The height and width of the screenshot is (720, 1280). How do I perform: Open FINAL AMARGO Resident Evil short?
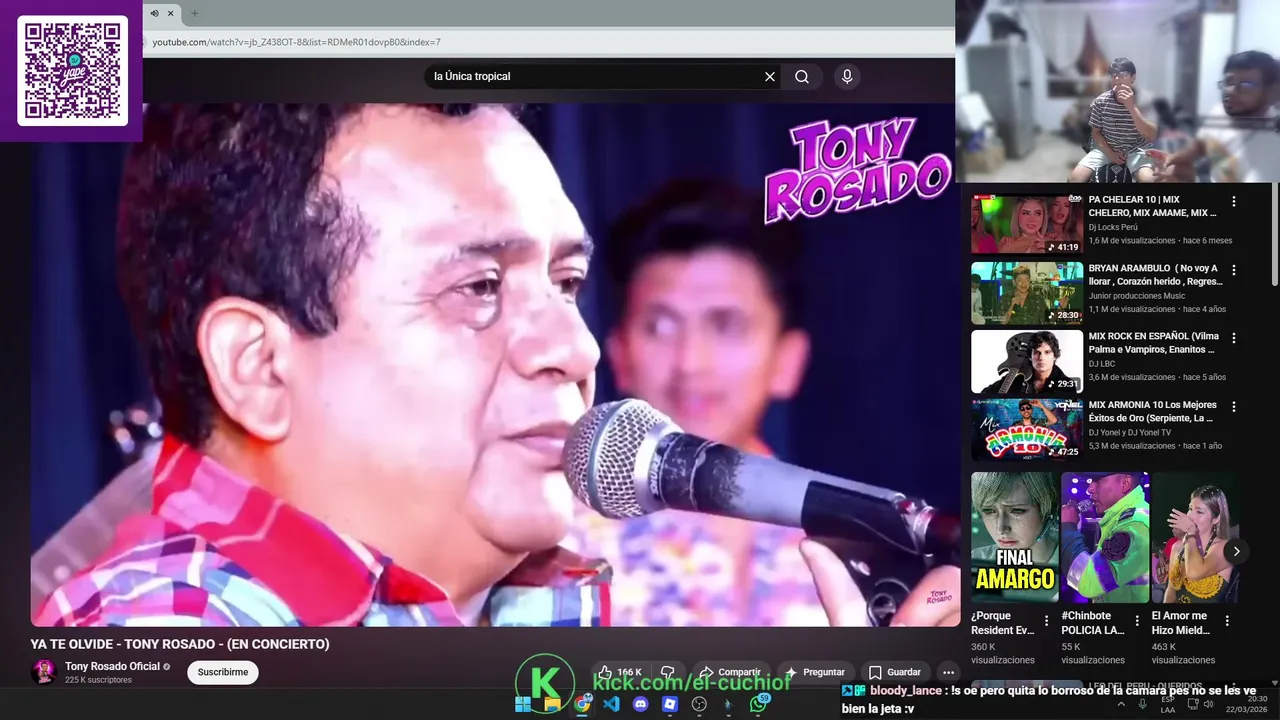[x=1014, y=537]
